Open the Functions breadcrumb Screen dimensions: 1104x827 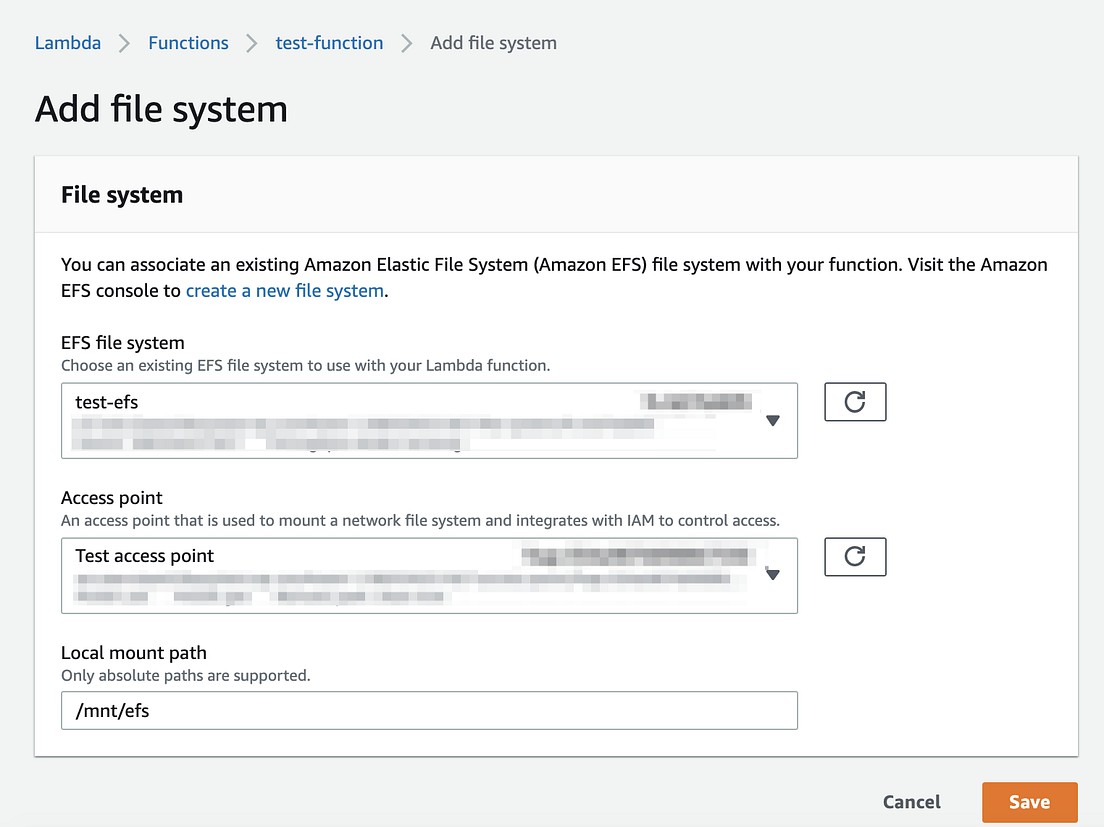click(x=188, y=42)
